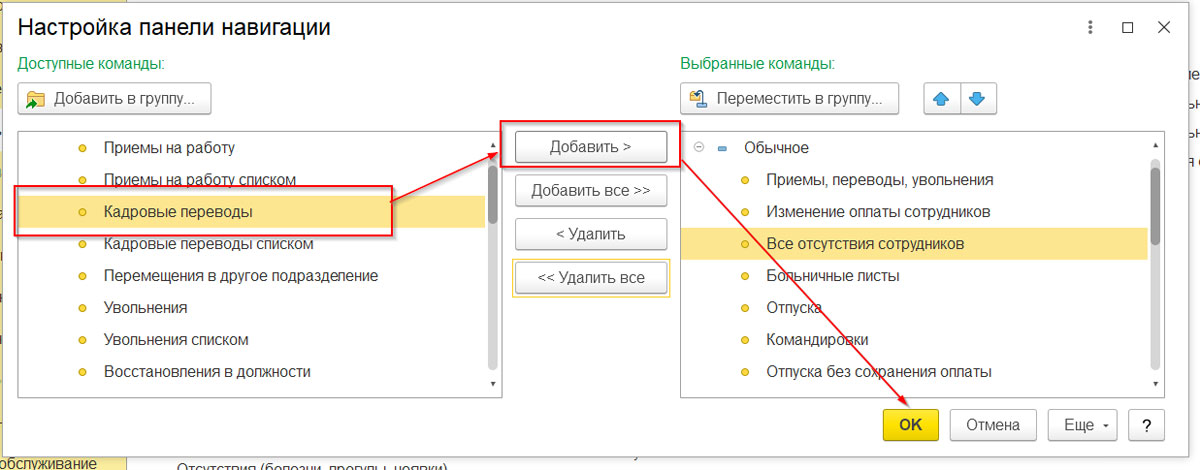Click the 'Отмена' button

point(993,424)
